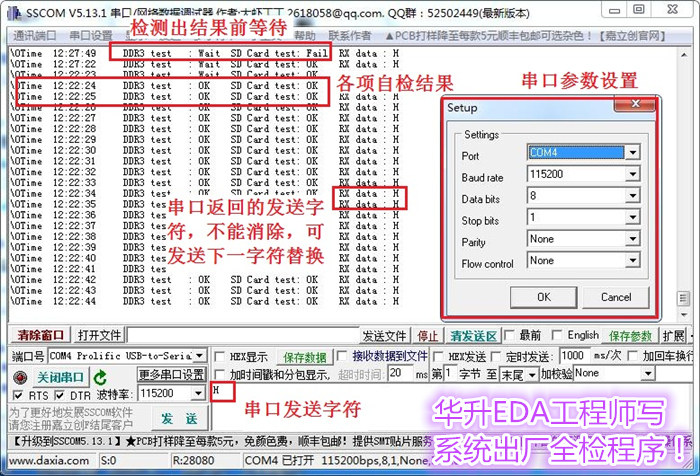Image resolution: width=700 pixels, height=476 pixels.
Task: Click the 停止 button
Action: (427, 335)
